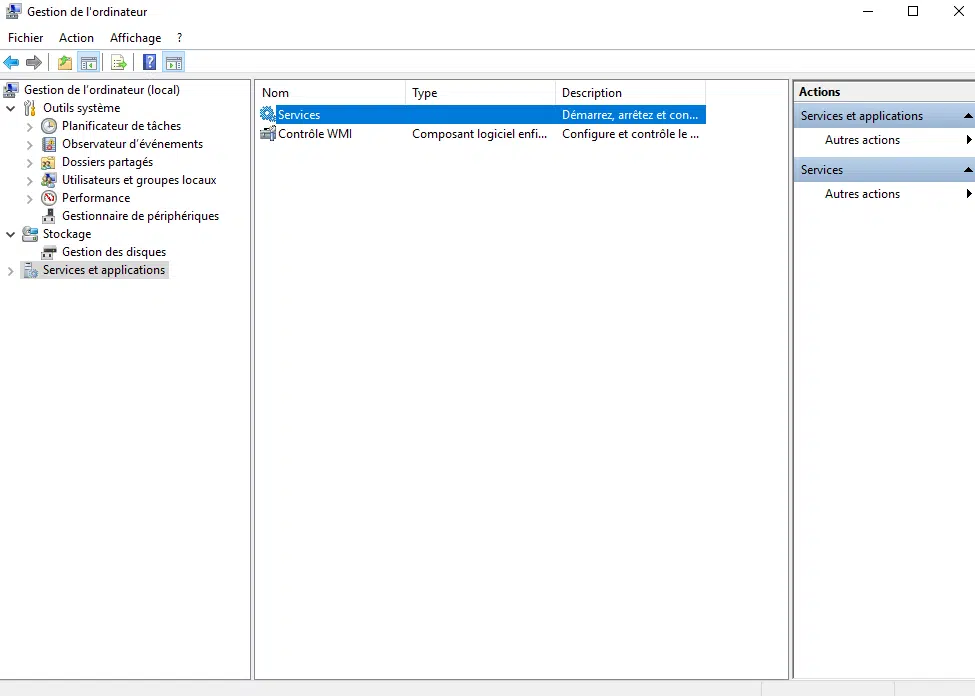Select the Services row name

click(299, 115)
